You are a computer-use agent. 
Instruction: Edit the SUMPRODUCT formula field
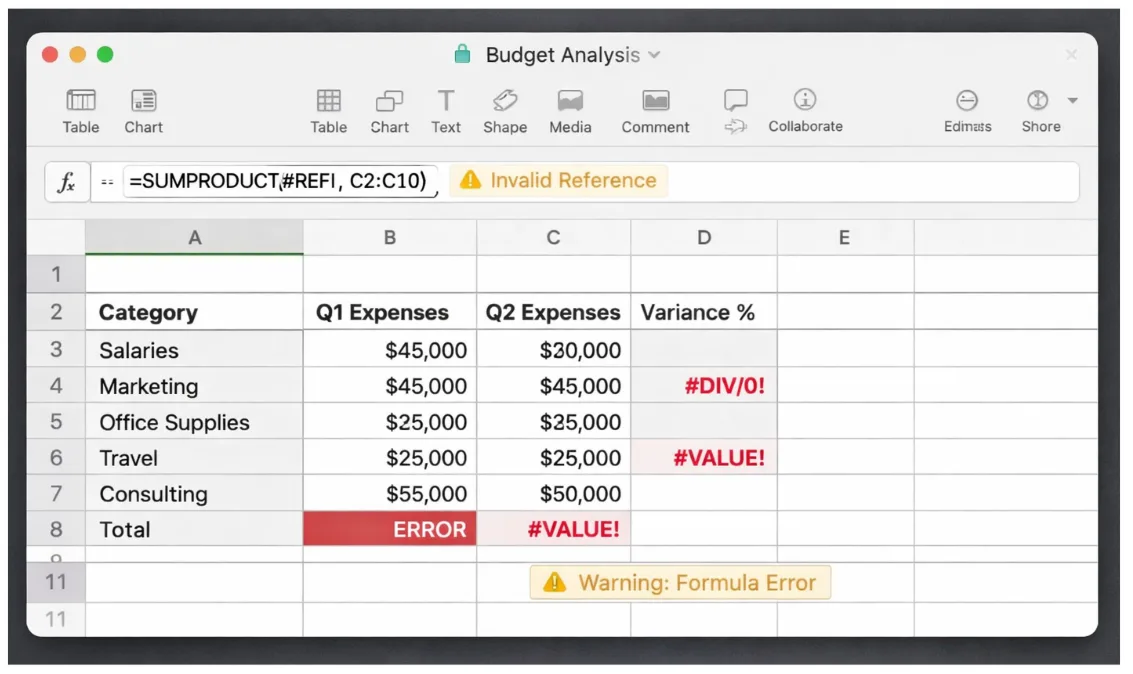tap(280, 181)
